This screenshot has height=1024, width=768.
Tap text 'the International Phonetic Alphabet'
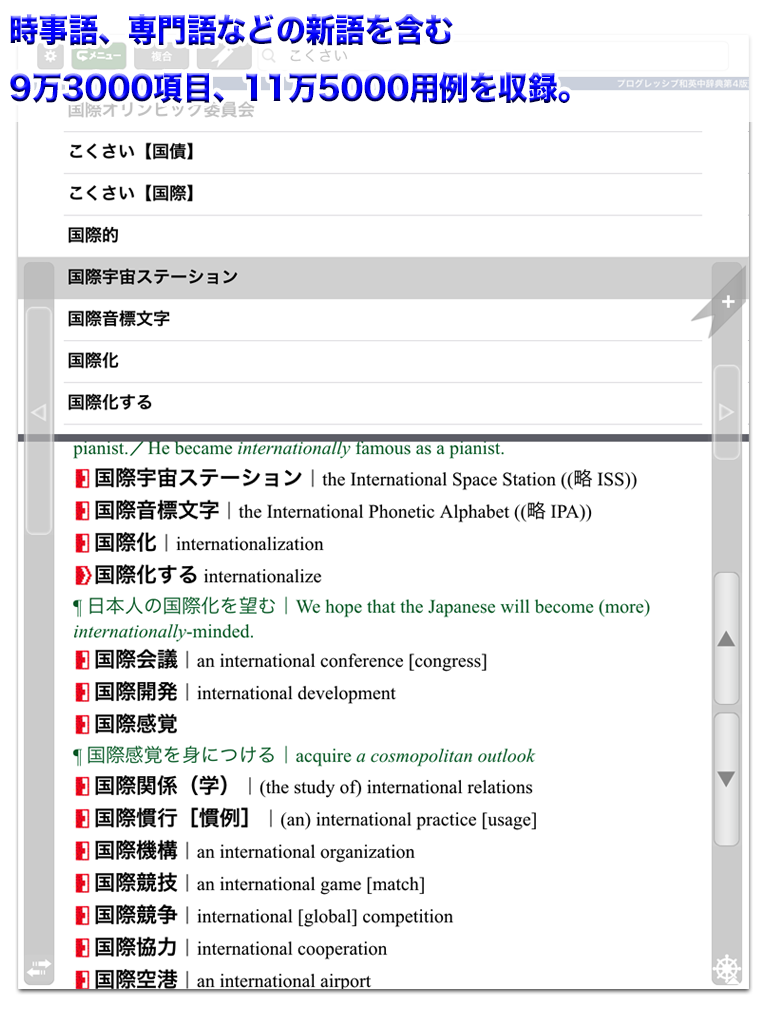click(x=374, y=512)
